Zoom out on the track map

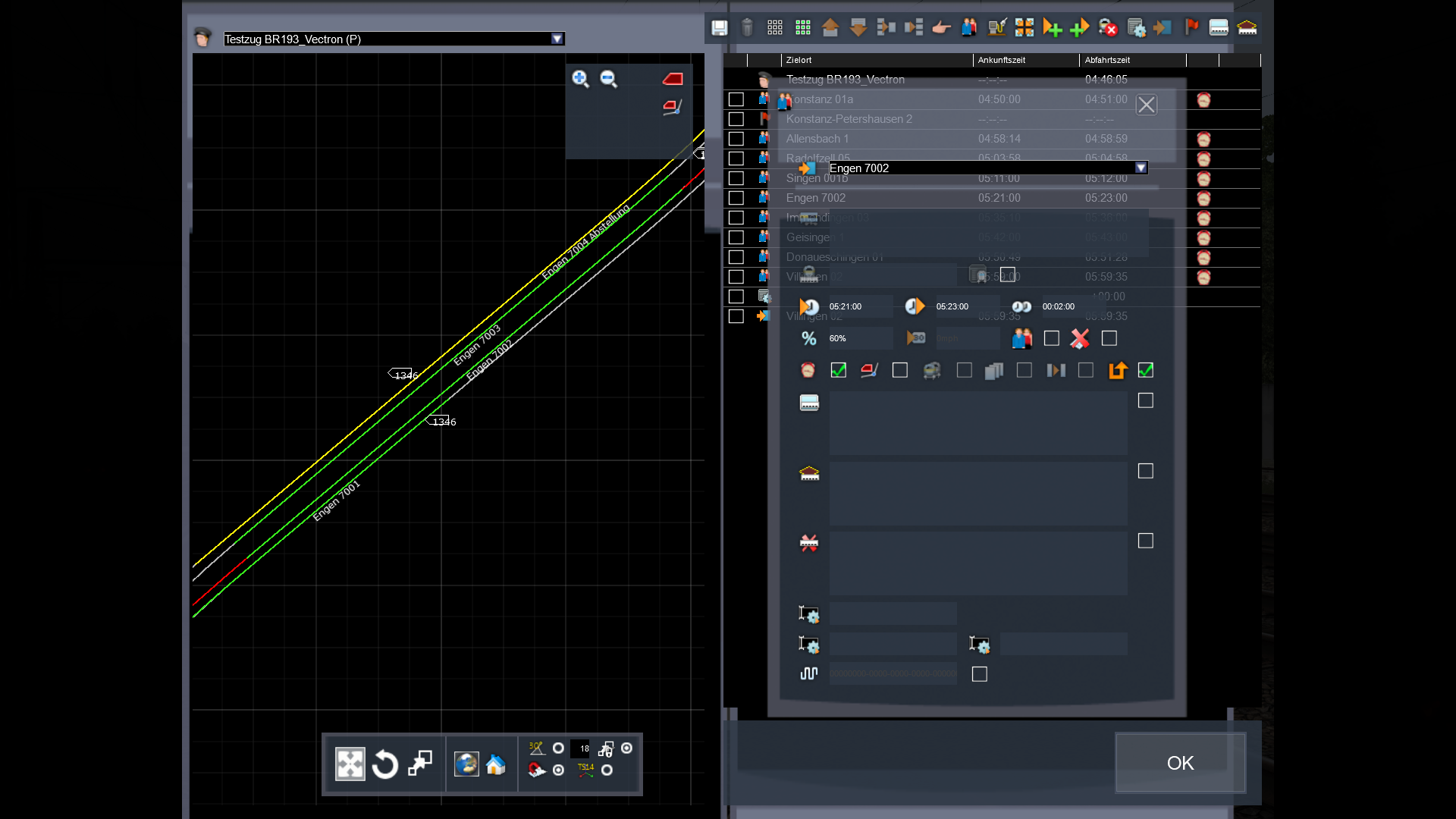click(x=608, y=79)
